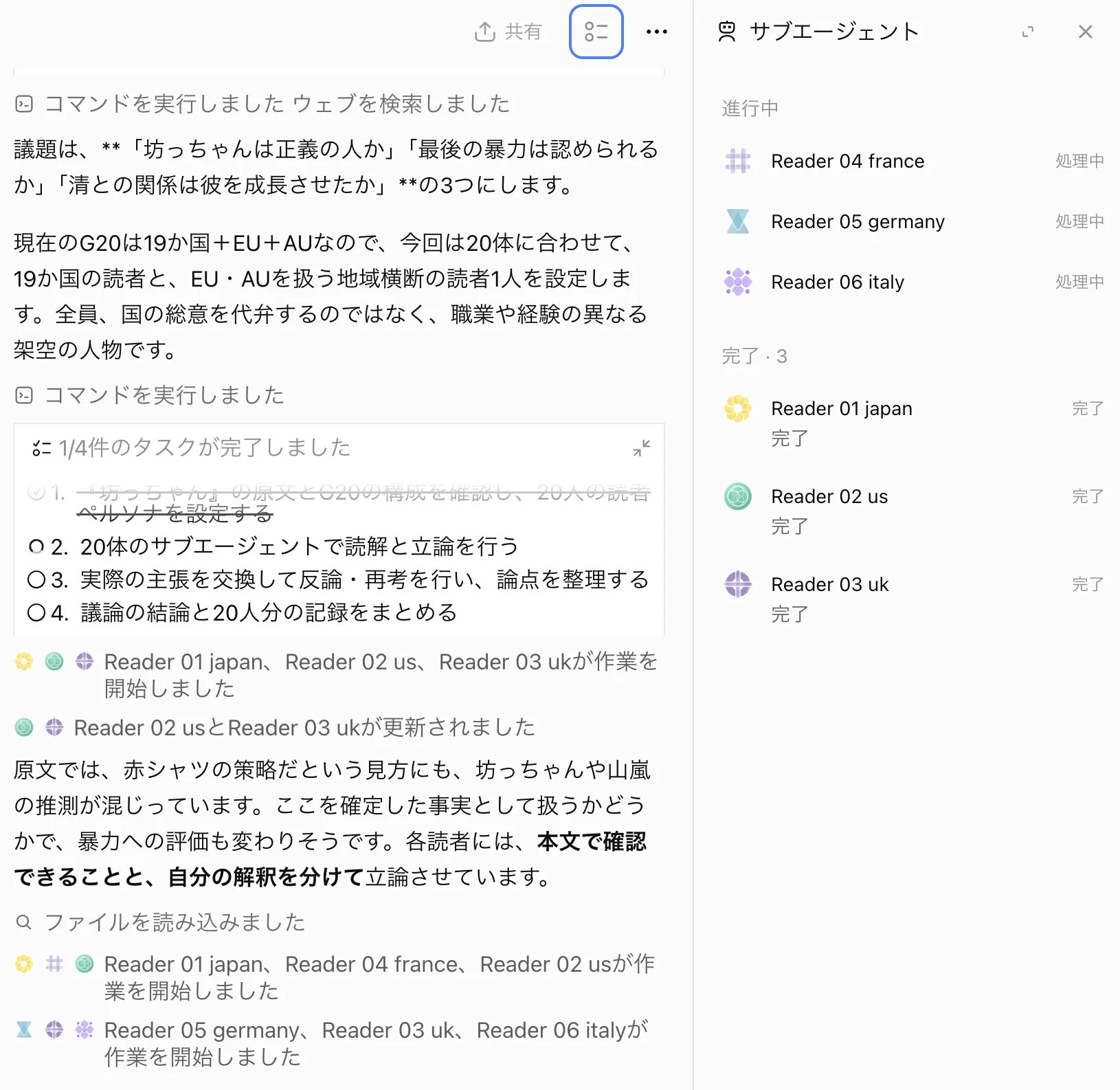Viewport: 1120px width, 1090px height.
Task: Toggle the subagent list panel button
Action: coord(596,32)
